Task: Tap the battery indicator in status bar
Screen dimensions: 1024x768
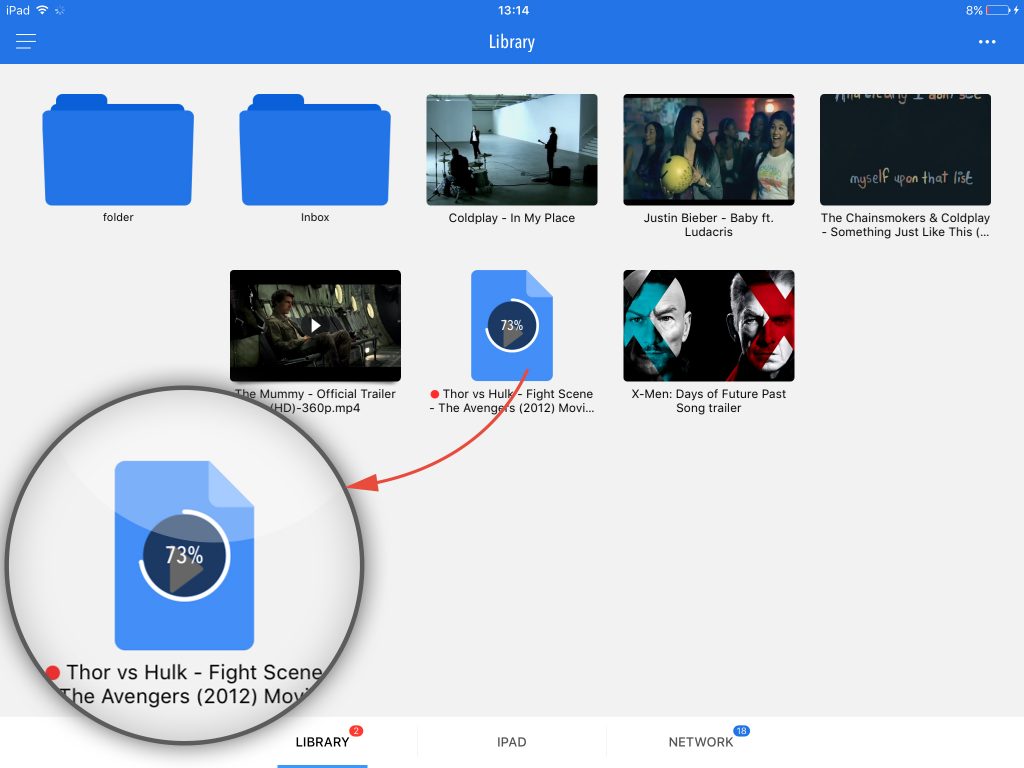Action: pyautogui.click(x=997, y=10)
